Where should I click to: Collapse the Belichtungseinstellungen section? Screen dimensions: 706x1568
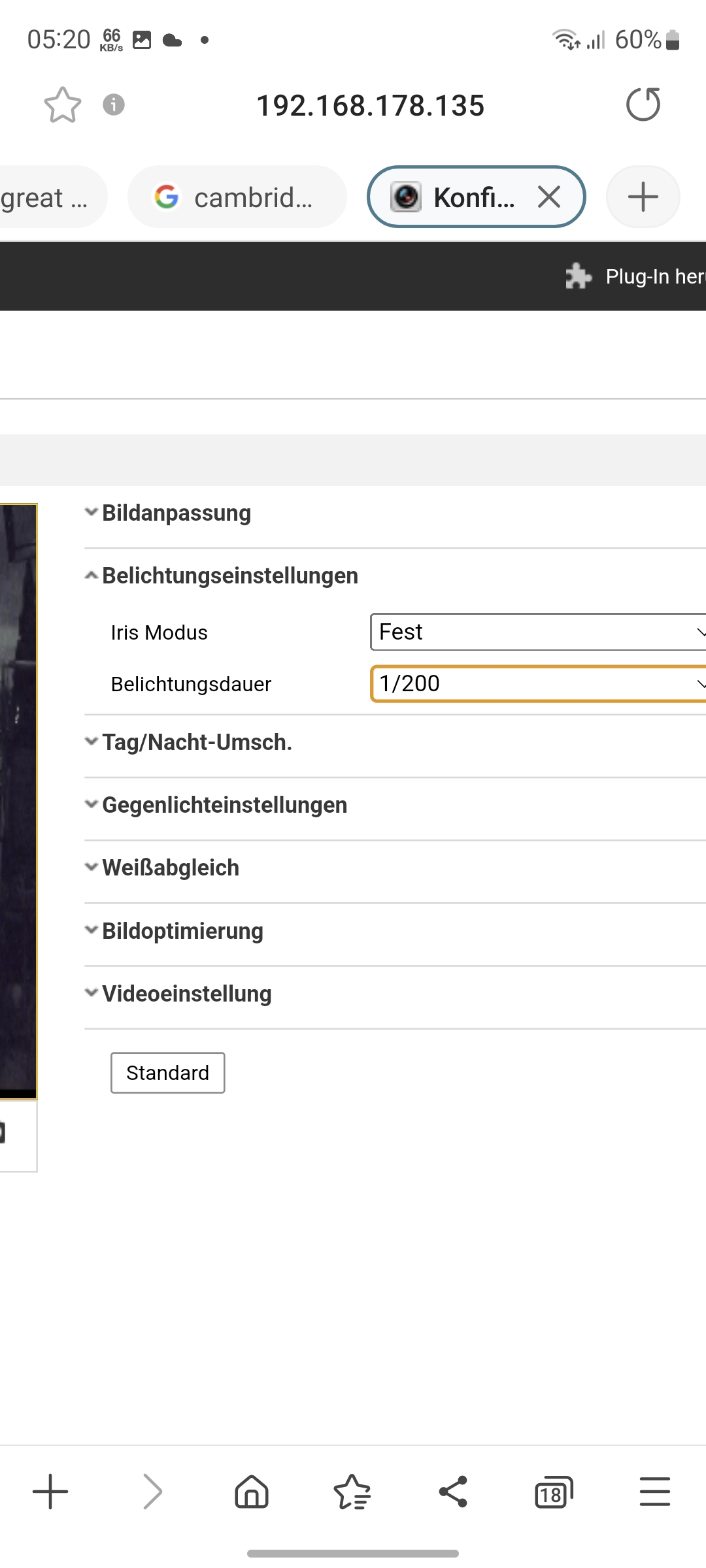click(229, 576)
